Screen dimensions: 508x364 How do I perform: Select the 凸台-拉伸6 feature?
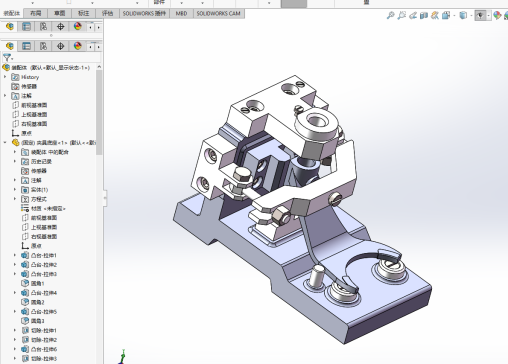point(39,349)
